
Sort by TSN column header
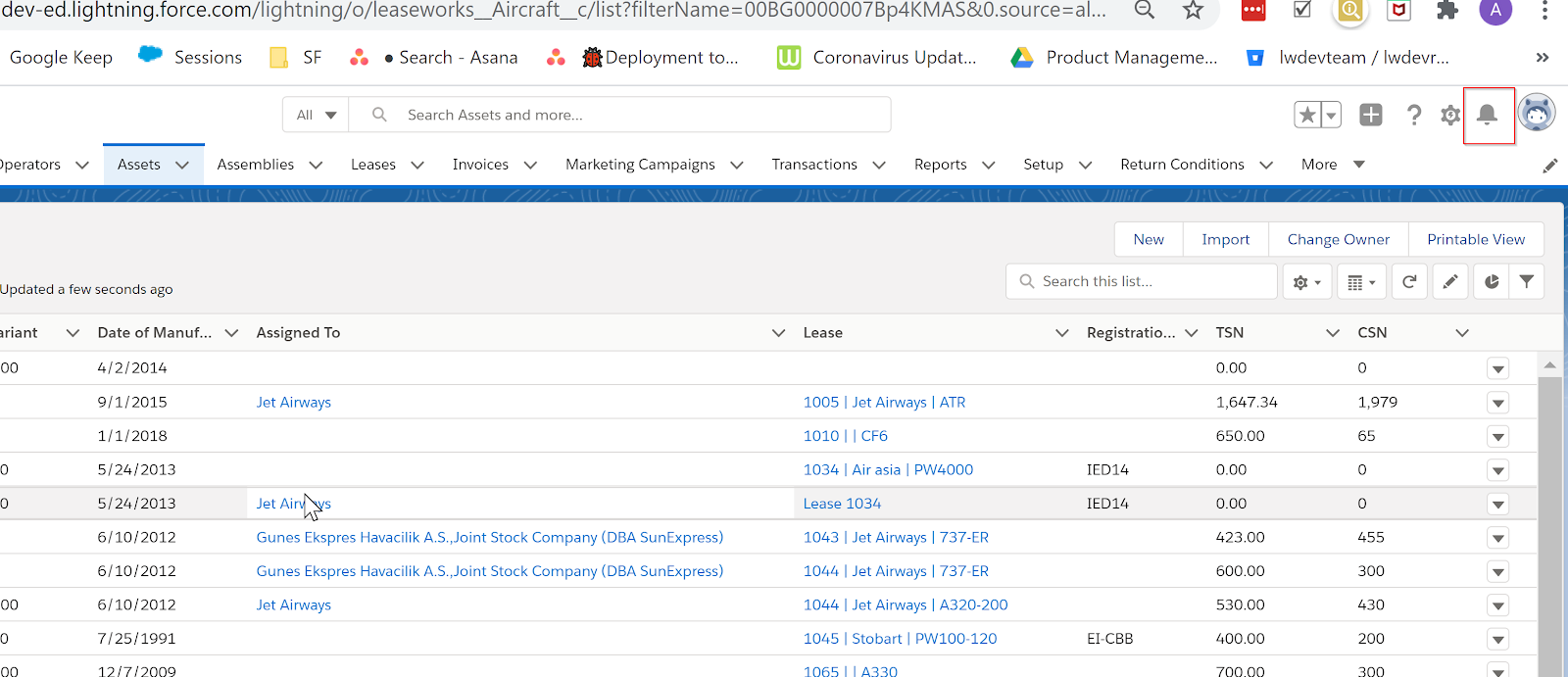[x=1230, y=333]
